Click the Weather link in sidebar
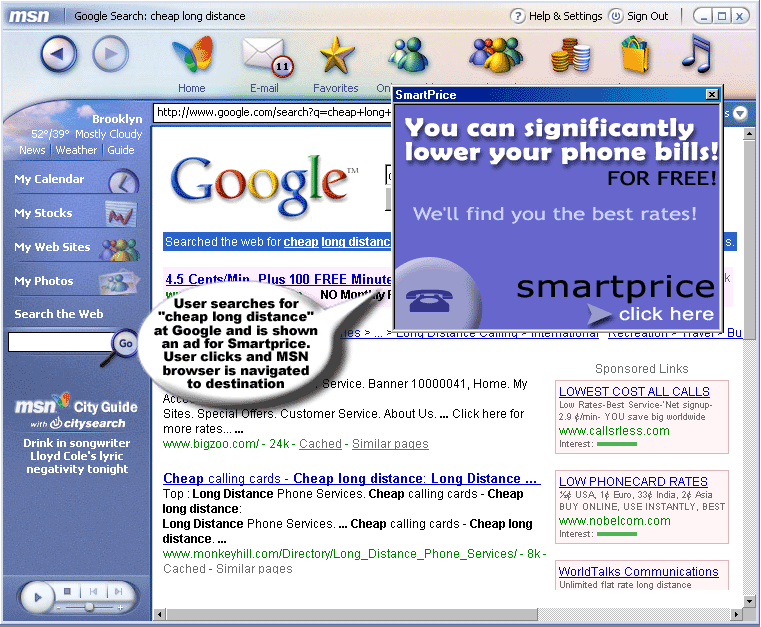 pos(76,150)
